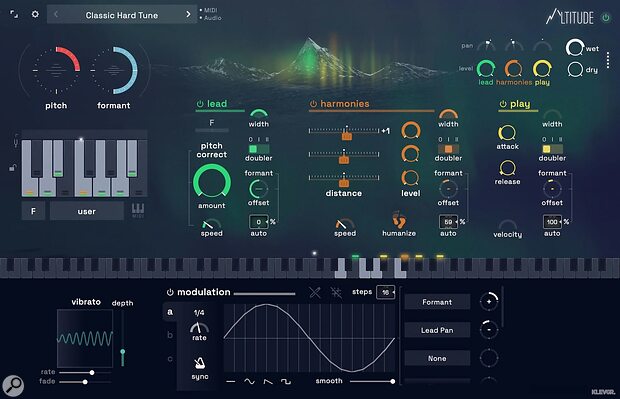Image resolution: width=620 pixels, height=399 pixels.
Task: Toggle the lead section power button
Action: coord(200,104)
